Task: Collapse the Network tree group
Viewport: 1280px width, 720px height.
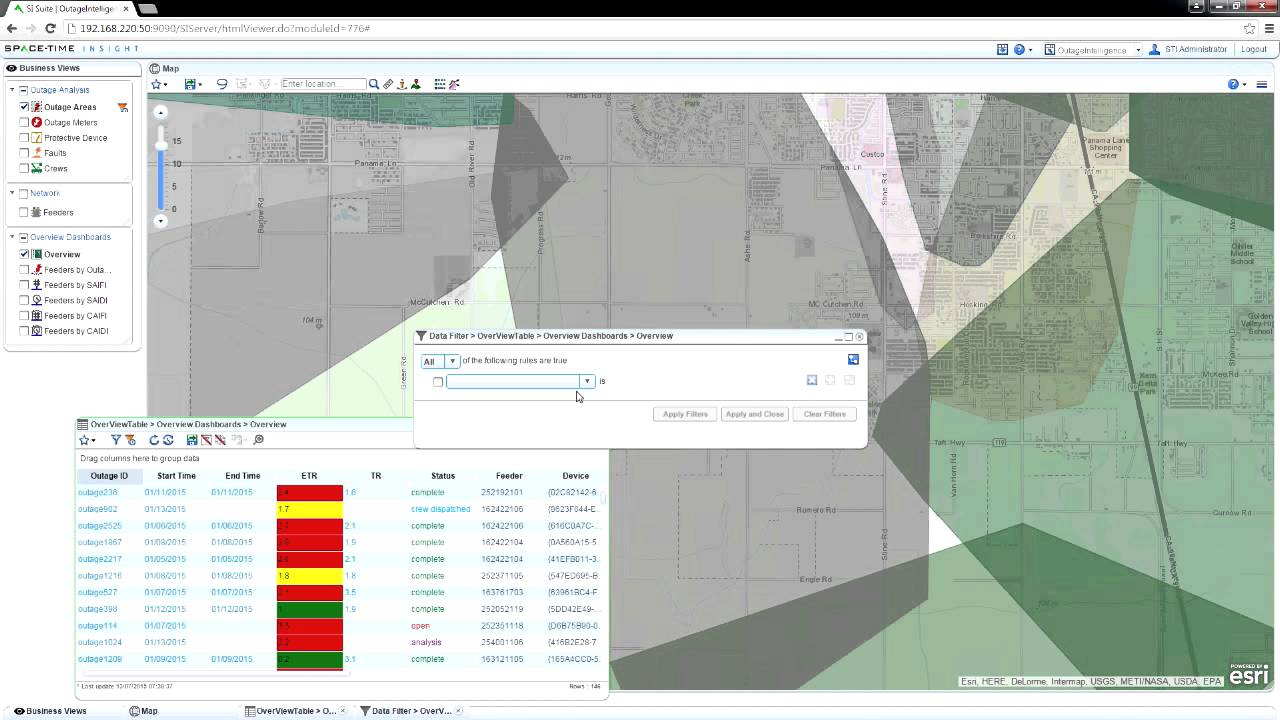Action: click(x=13, y=193)
